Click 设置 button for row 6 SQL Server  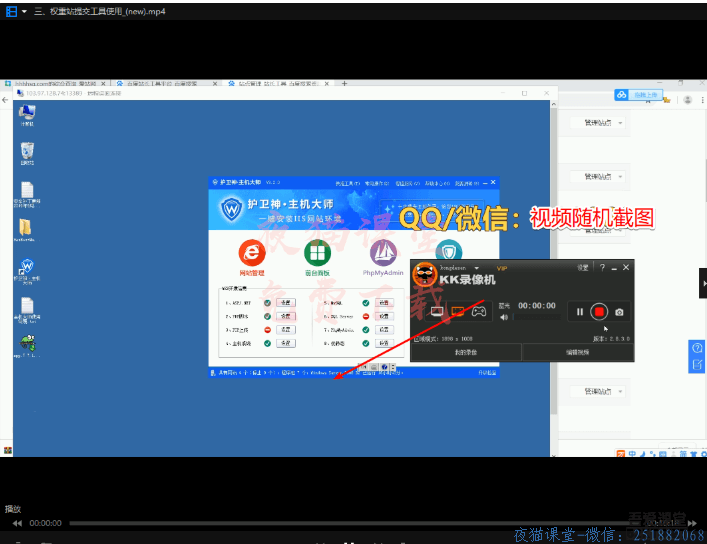[384, 316]
